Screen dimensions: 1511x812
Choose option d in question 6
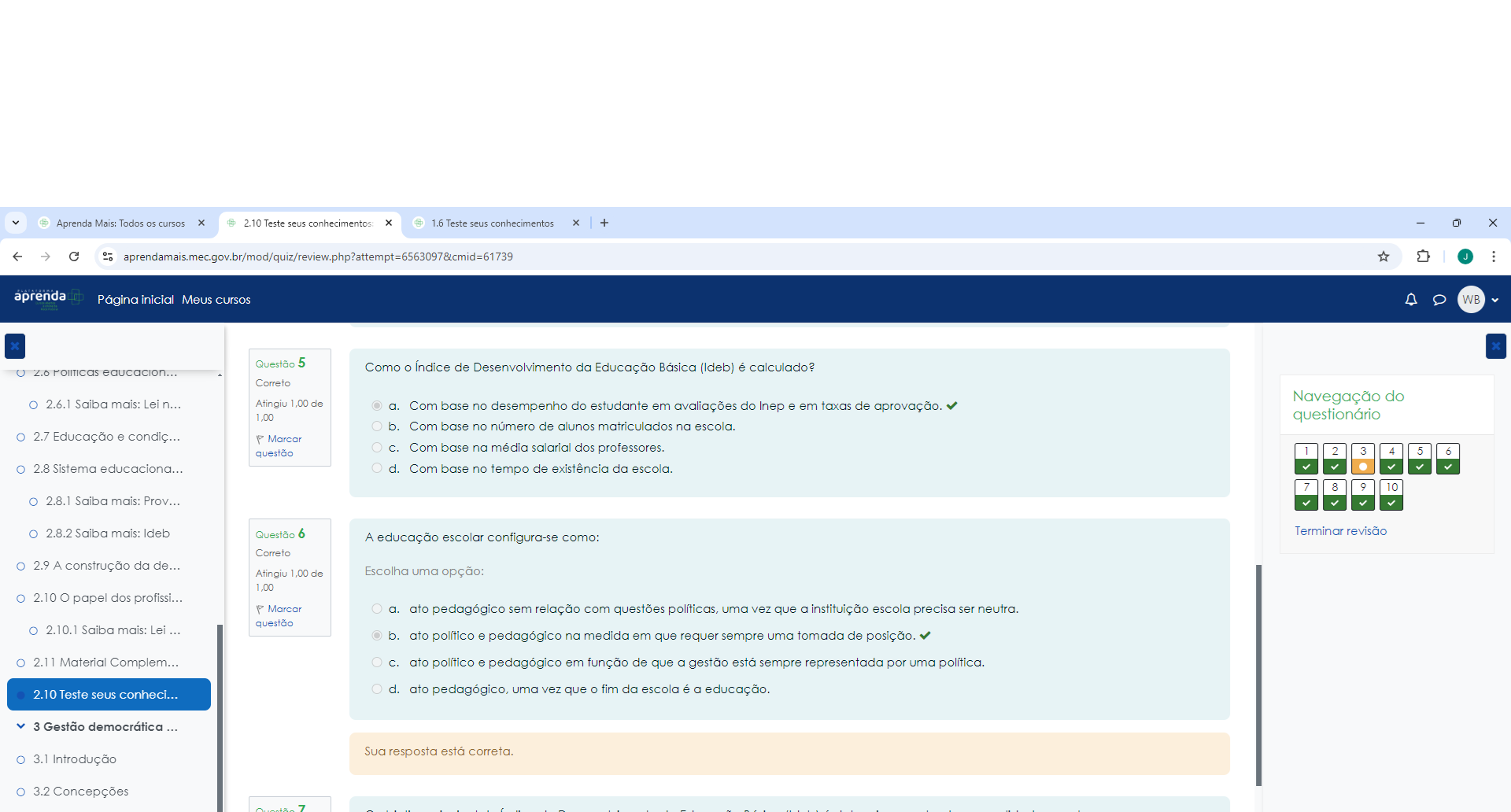tap(377, 689)
